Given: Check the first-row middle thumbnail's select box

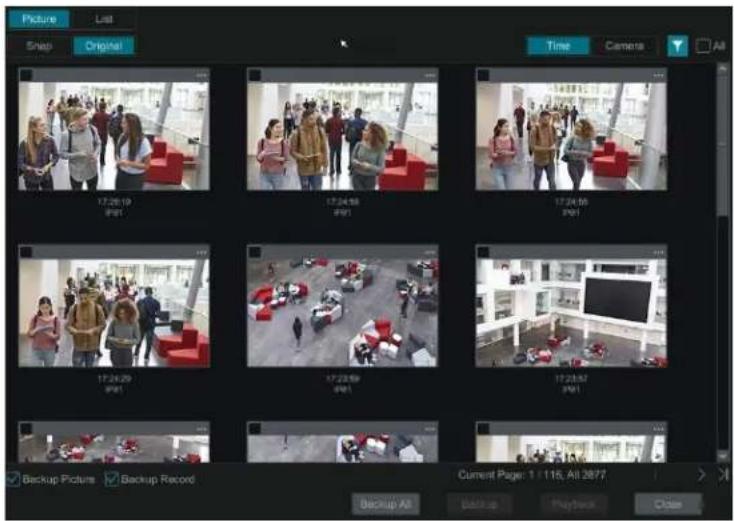Looking at the screenshot, I should [x=255, y=75].
